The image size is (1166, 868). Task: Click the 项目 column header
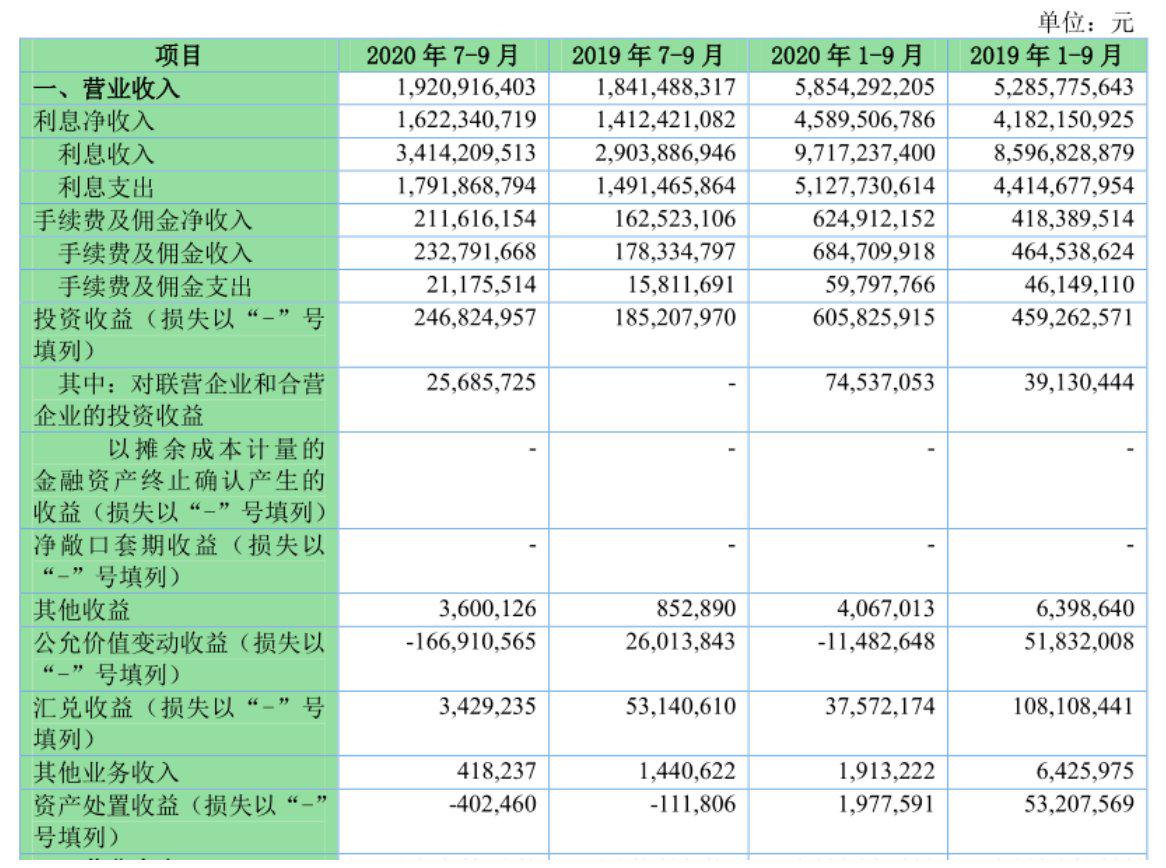click(179, 55)
